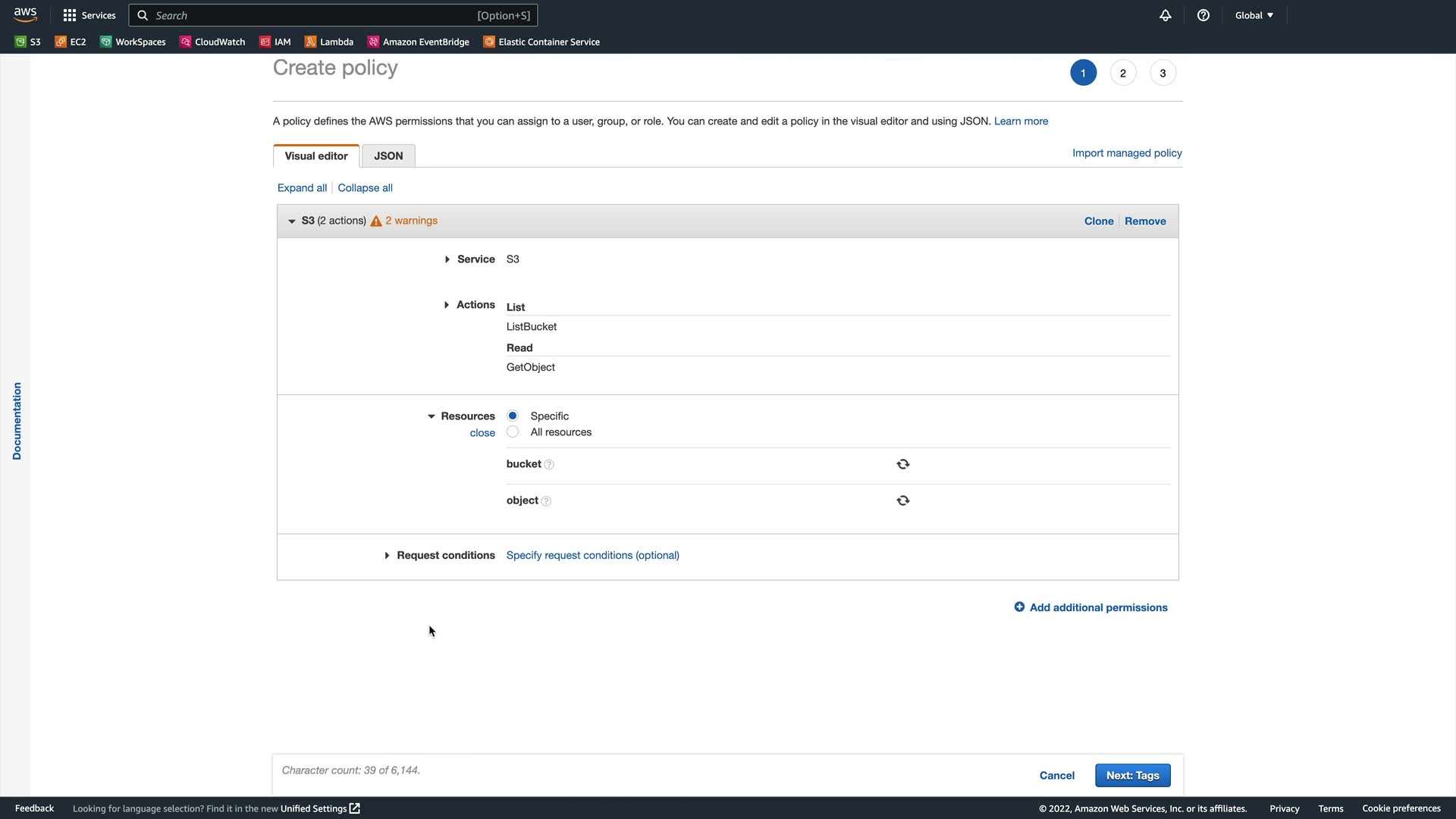This screenshot has height=819, width=1456.
Task: Open the notifications bell
Action: pos(1166,15)
